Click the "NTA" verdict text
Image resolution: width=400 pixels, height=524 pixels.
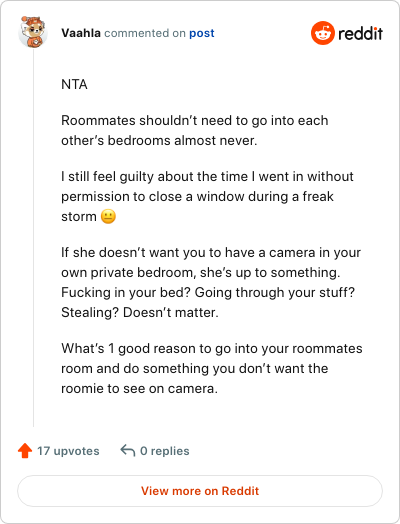tap(74, 84)
